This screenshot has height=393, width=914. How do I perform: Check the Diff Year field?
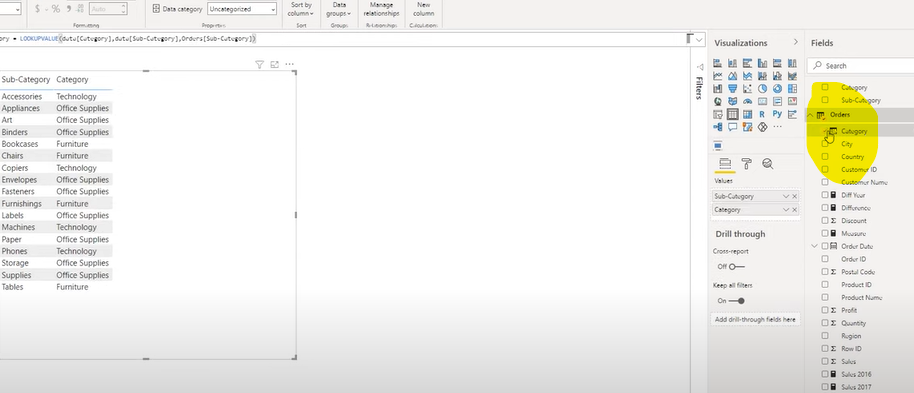825,195
